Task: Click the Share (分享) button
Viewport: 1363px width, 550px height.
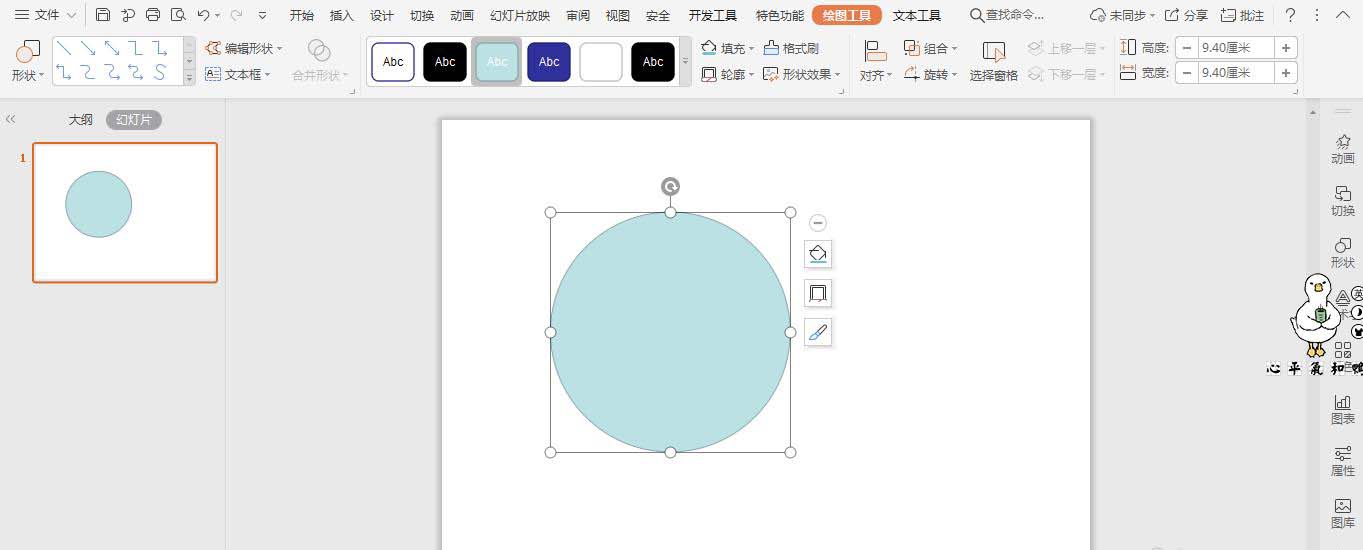Action: click(x=1186, y=15)
